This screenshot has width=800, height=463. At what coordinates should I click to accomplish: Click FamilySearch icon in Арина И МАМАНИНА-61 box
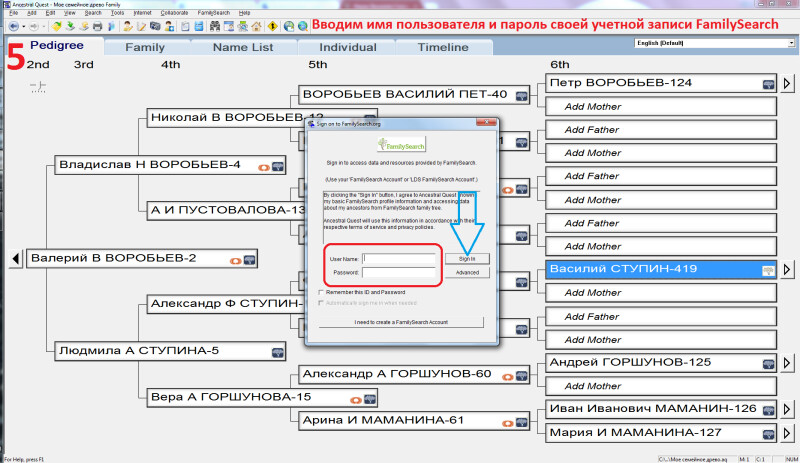[x=521, y=422]
